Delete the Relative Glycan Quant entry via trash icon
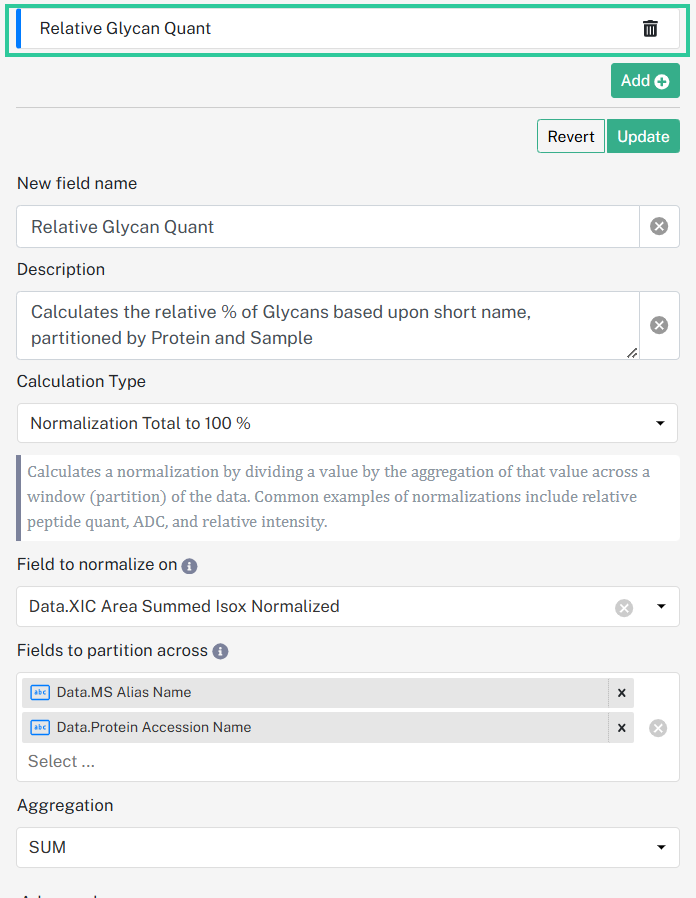This screenshot has width=696, height=898. click(x=650, y=28)
